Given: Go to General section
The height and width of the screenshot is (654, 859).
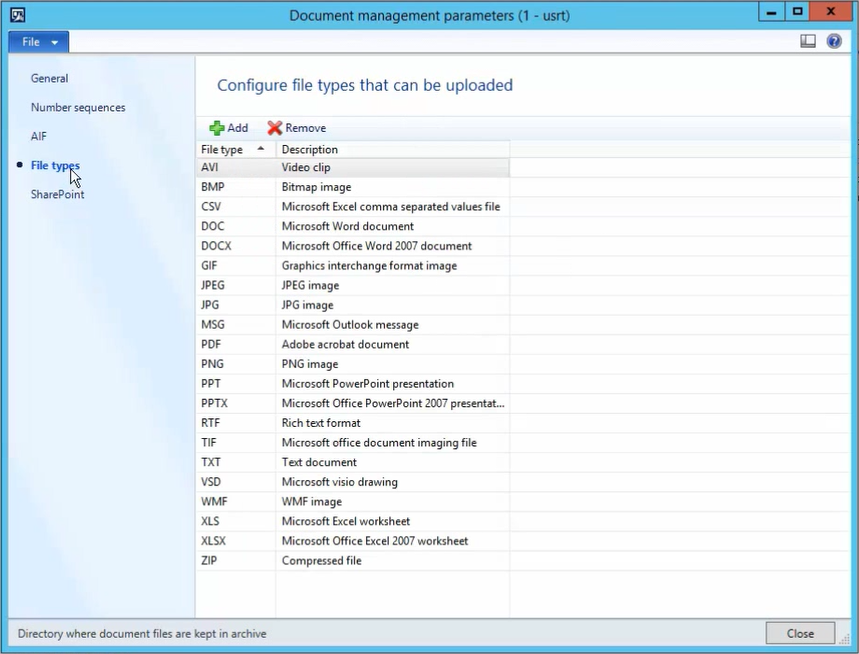Looking at the screenshot, I should [49, 78].
